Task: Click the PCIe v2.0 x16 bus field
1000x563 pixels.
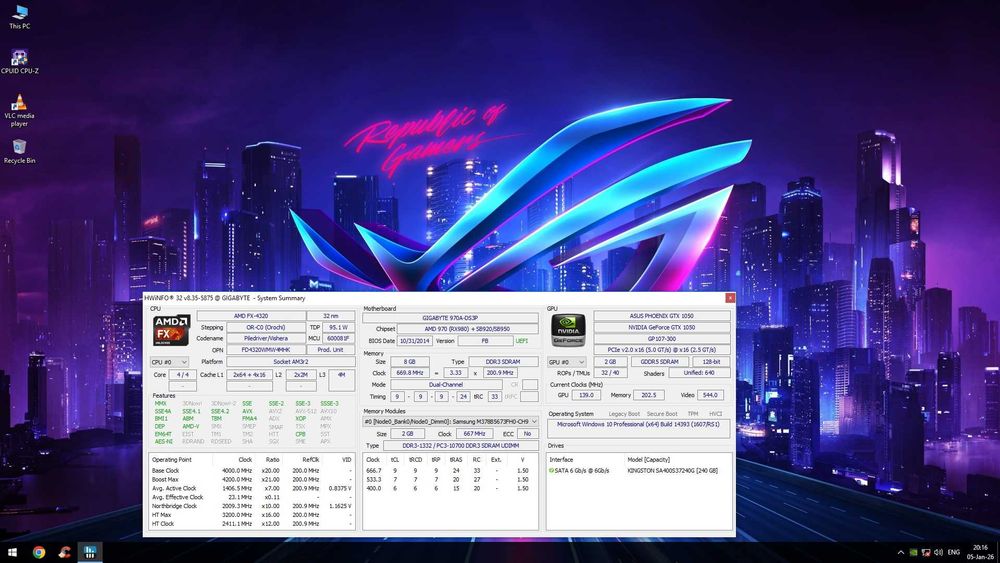Action: [x=662, y=350]
